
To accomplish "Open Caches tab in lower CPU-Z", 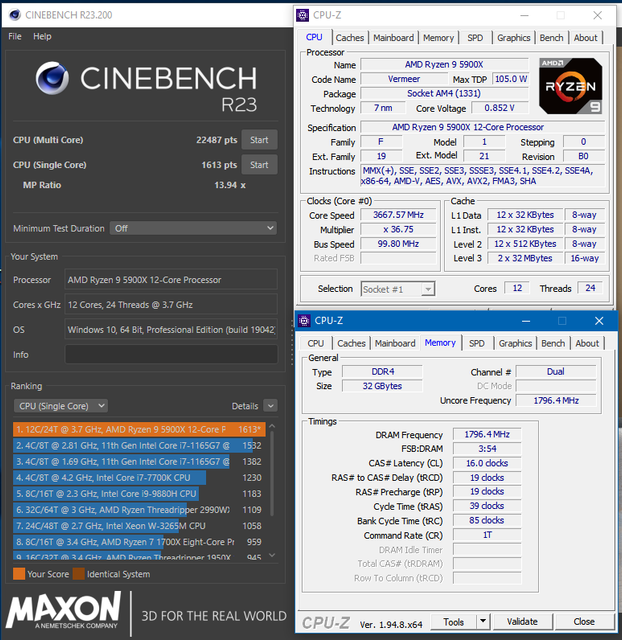I will [x=351, y=343].
